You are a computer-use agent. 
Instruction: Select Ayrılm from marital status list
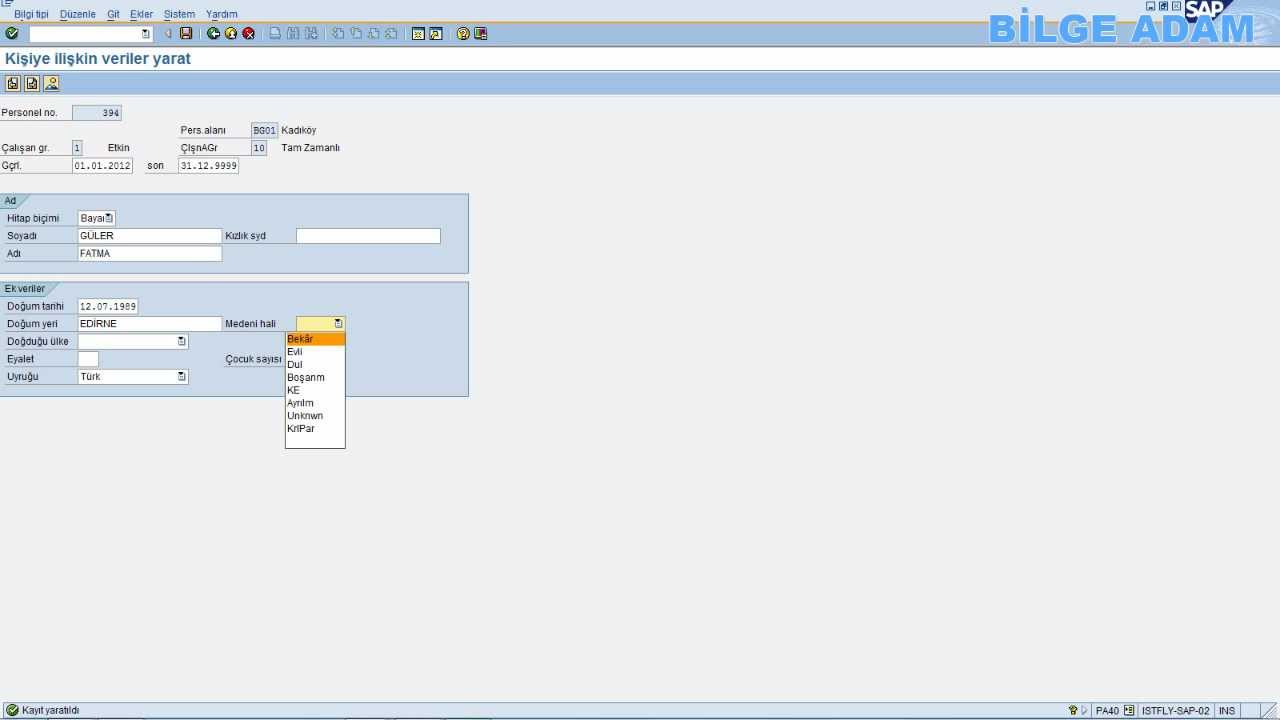(315, 403)
